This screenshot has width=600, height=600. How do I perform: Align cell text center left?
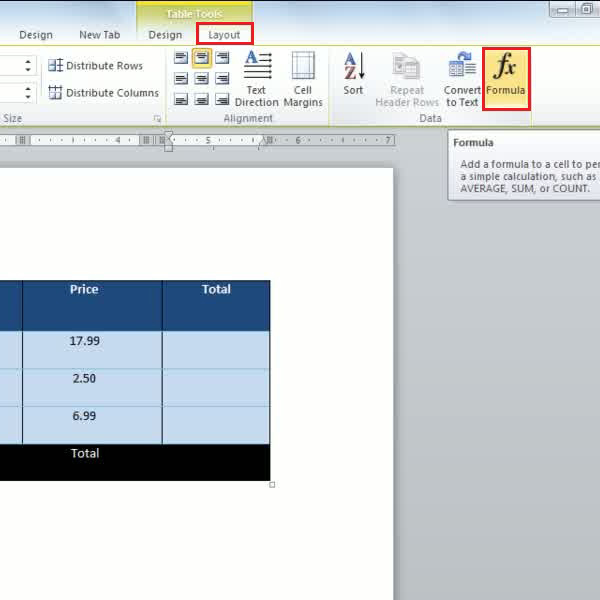pyautogui.click(x=181, y=79)
